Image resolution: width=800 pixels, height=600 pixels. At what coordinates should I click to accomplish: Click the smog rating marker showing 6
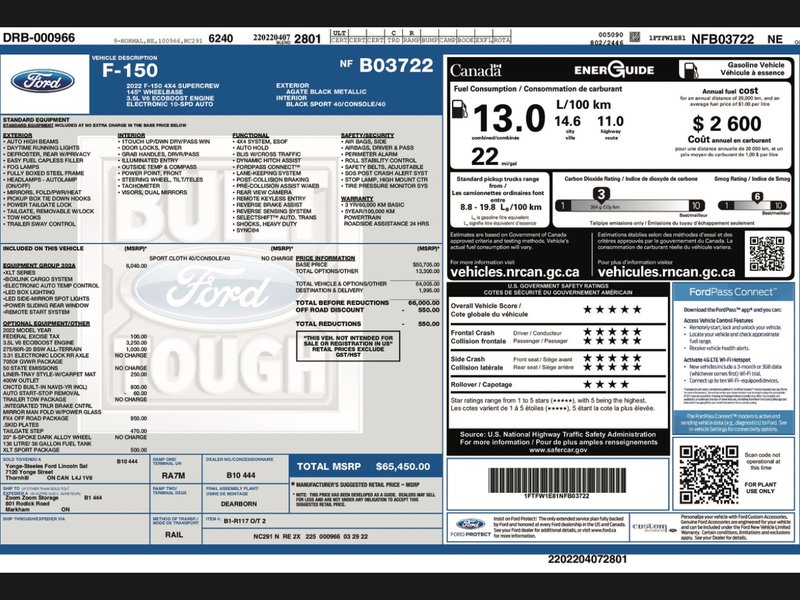tap(757, 197)
